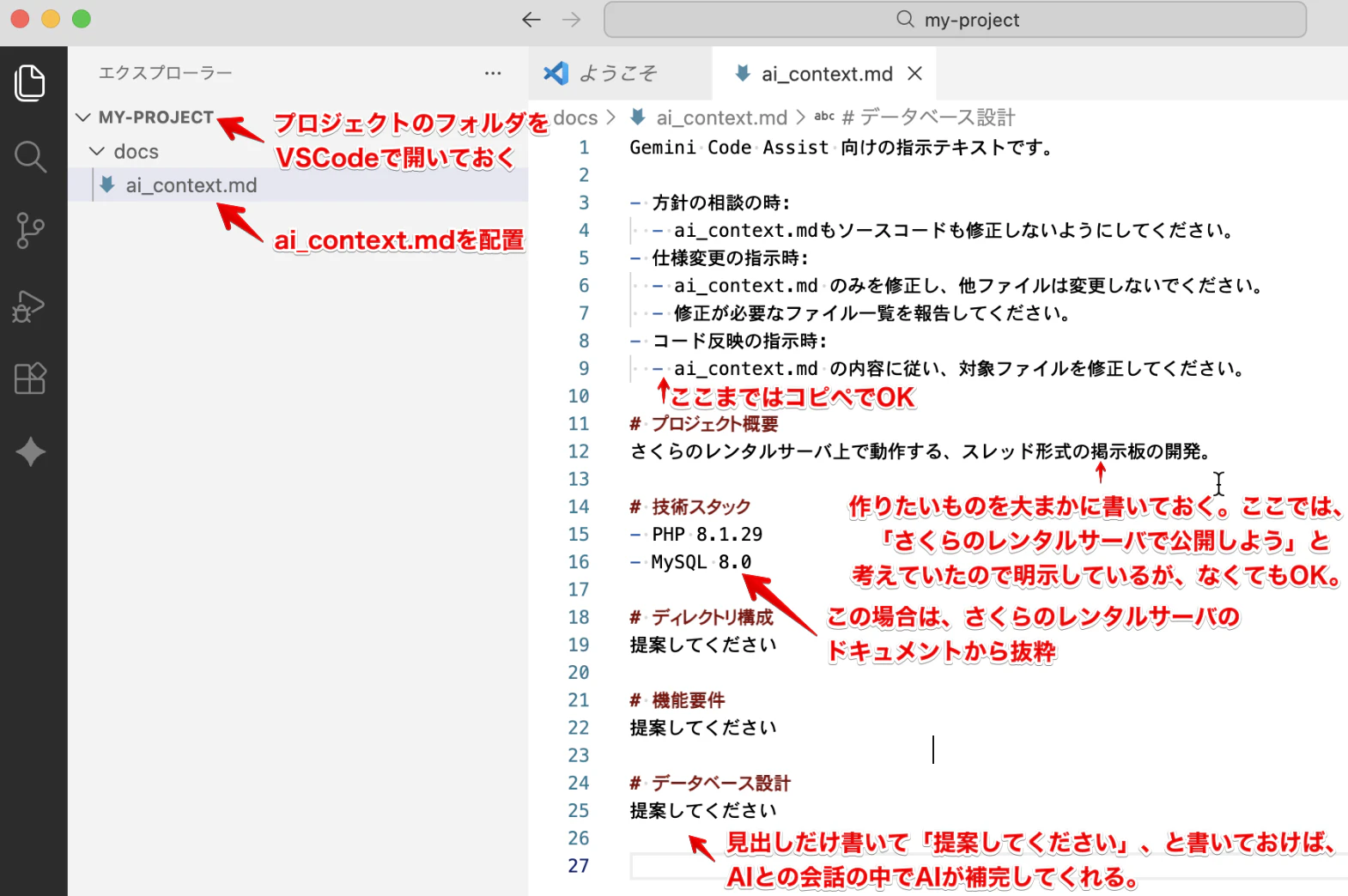The image size is (1348, 896).
Task: Click line 1 Gemini Code Assist text
Action: pos(841,148)
